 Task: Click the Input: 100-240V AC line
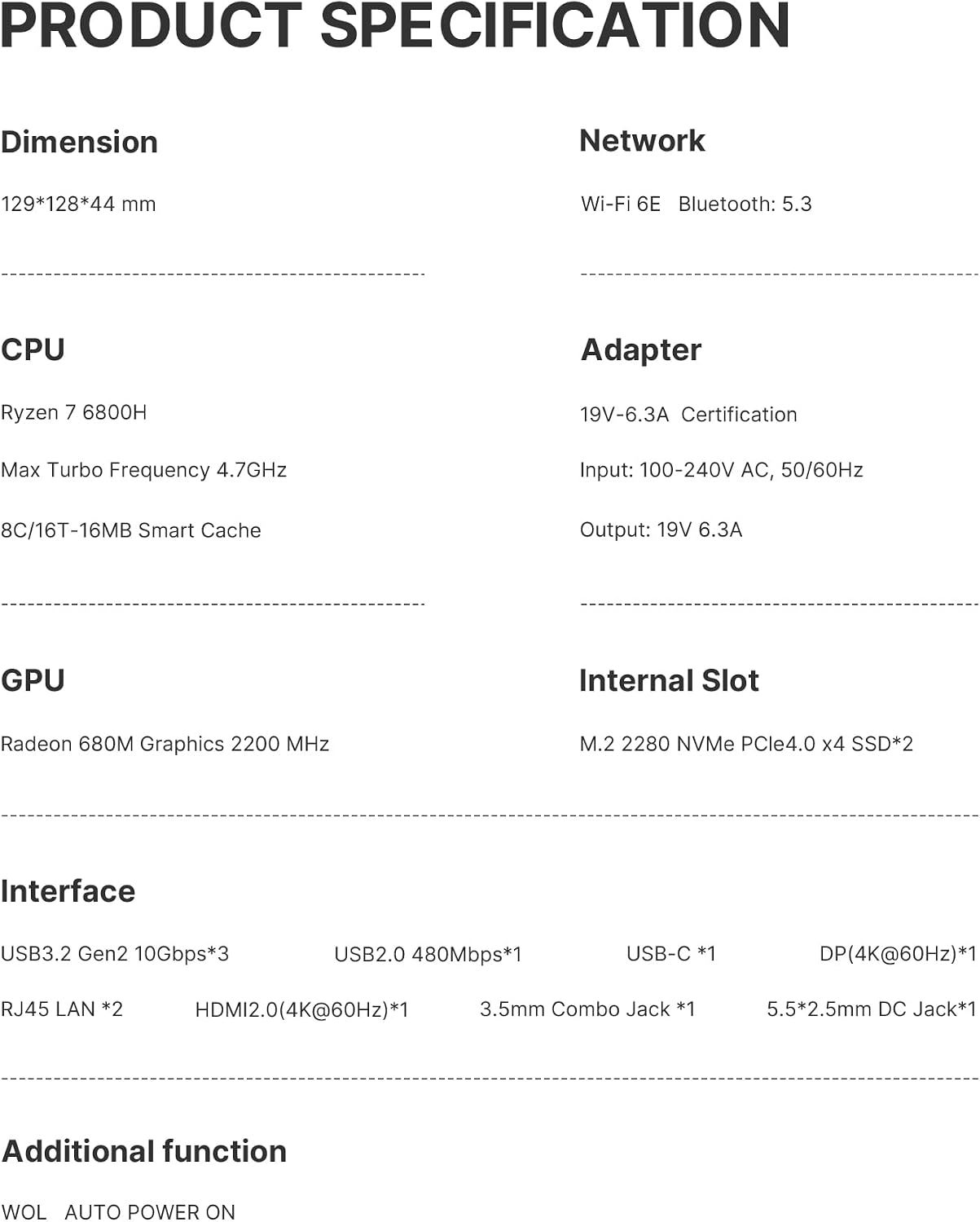[x=721, y=470]
